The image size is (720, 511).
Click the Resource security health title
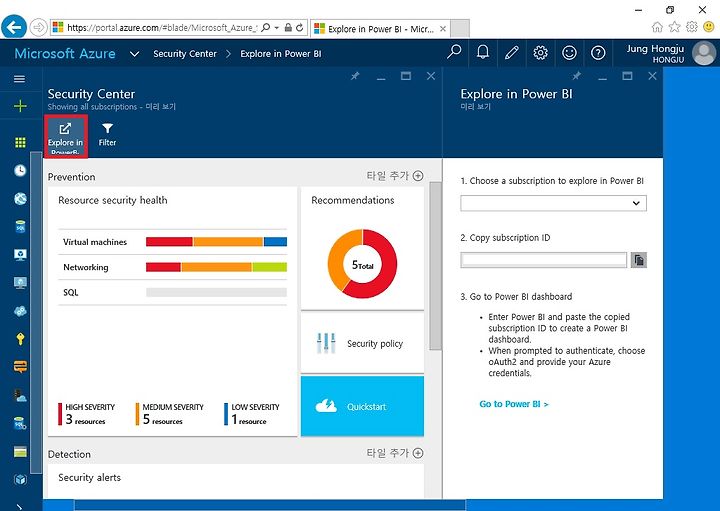pos(113,200)
